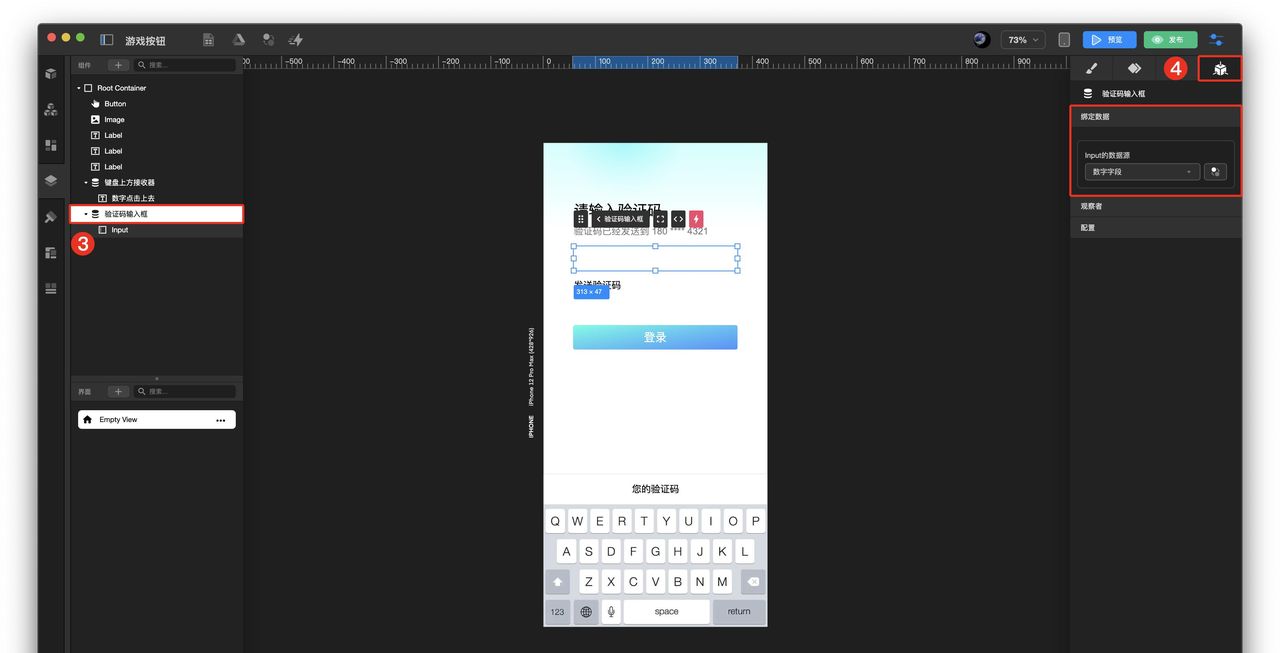Click the fullscreen frame icon on canvas toolbar
This screenshot has height=653, width=1280.
tap(660, 219)
